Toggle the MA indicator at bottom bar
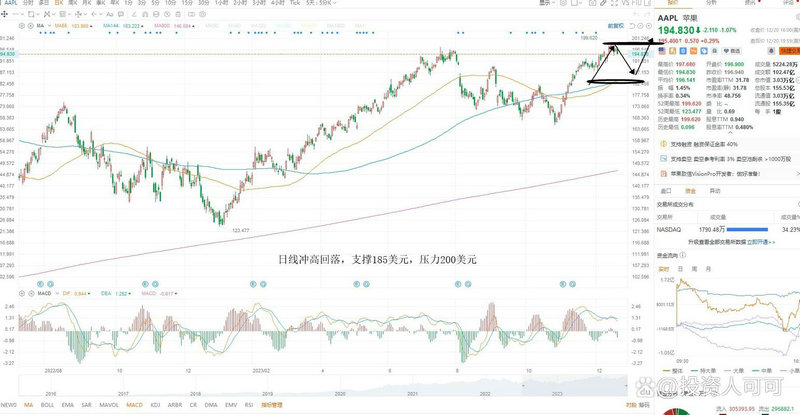This screenshot has width=800, height=415. coord(29,405)
